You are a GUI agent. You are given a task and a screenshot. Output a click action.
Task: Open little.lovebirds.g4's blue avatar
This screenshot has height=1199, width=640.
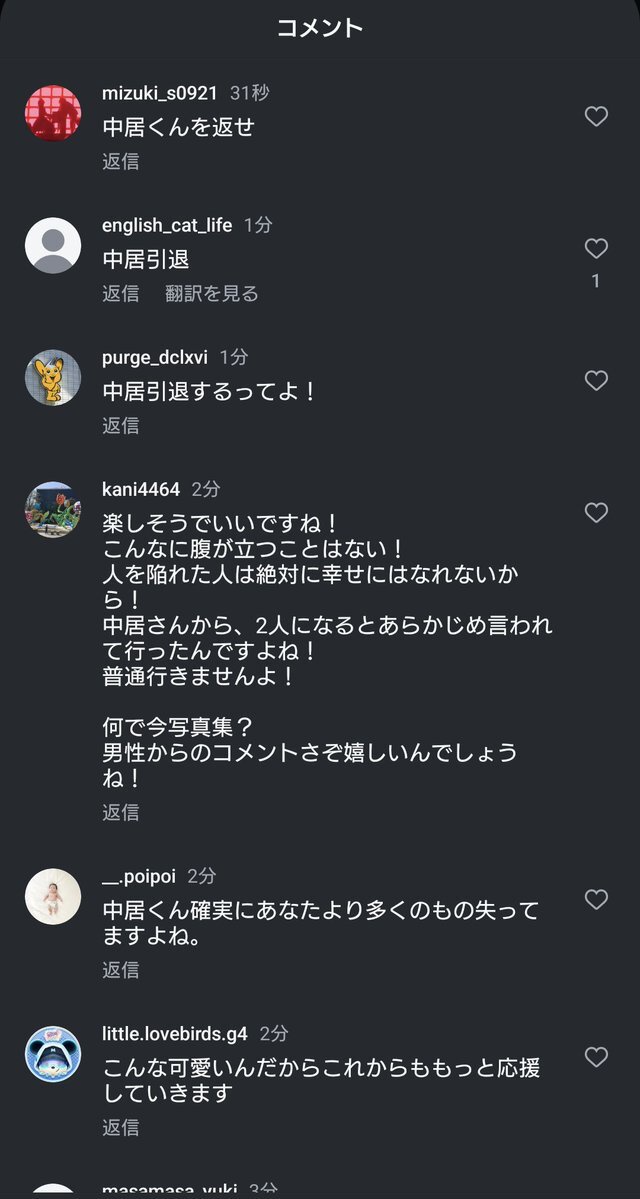(52, 1053)
